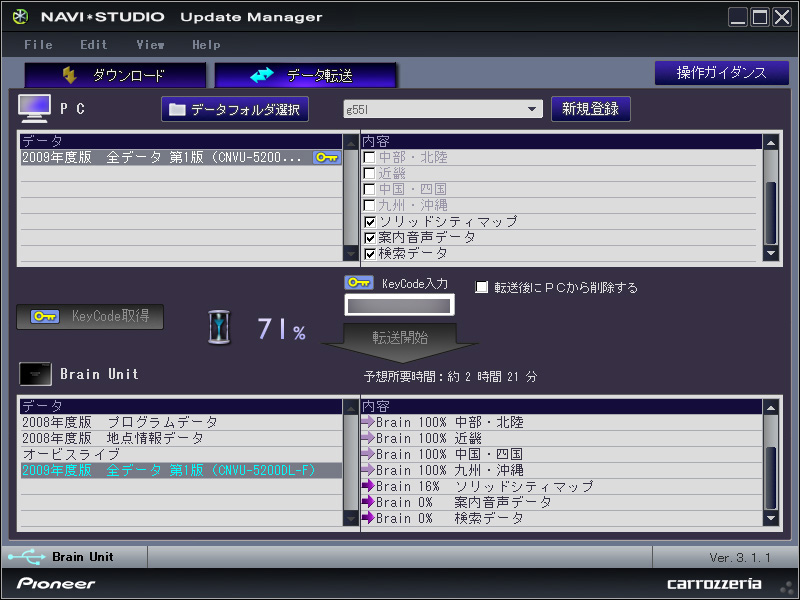Uncheck the ソリッドシティマップ checkbox
The height and width of the screenshot is (600, 800).
[x=370, y=222]
